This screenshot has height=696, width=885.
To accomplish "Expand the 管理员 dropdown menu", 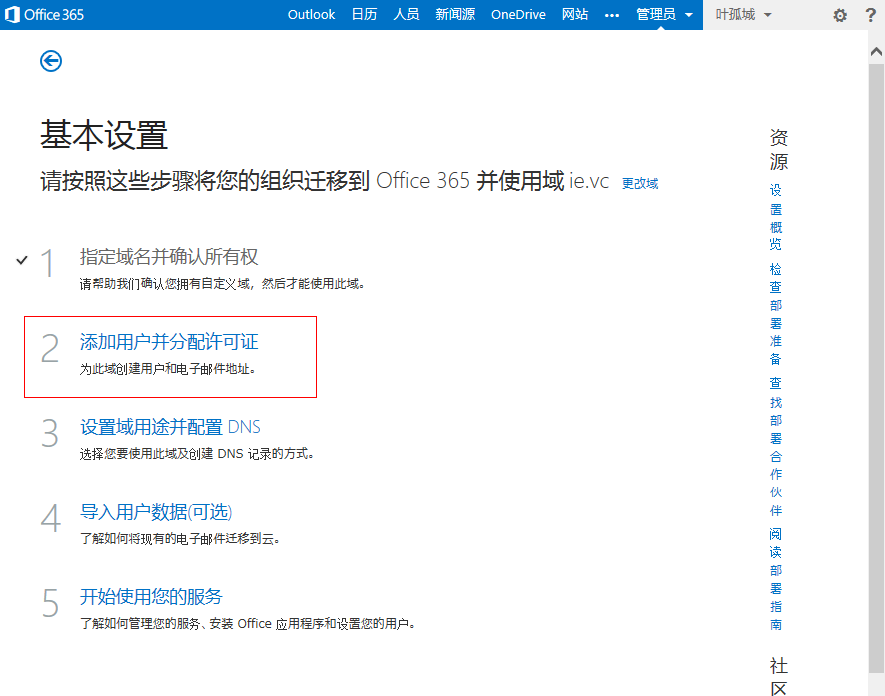I will pyautogui.click(x=664, y=15).
